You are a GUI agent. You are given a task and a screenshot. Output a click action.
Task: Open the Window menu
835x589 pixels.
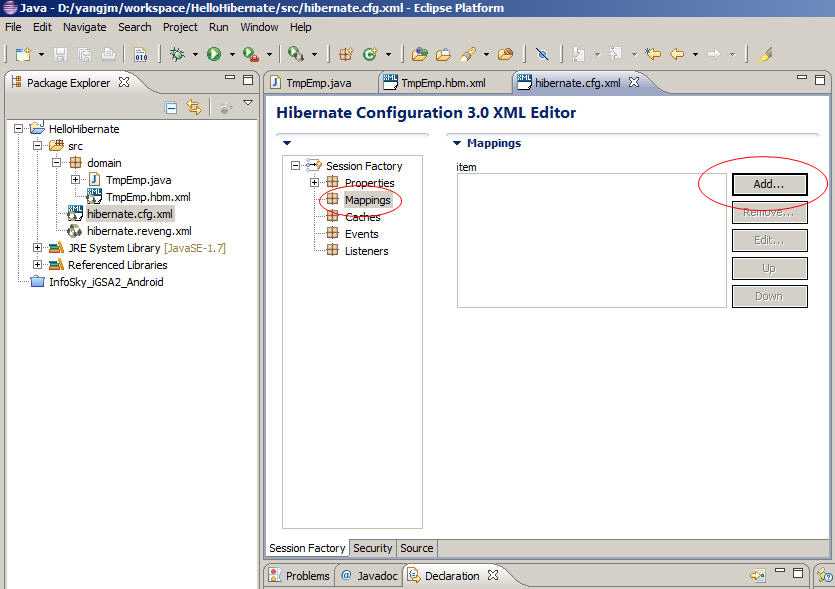tap(259, 27)
